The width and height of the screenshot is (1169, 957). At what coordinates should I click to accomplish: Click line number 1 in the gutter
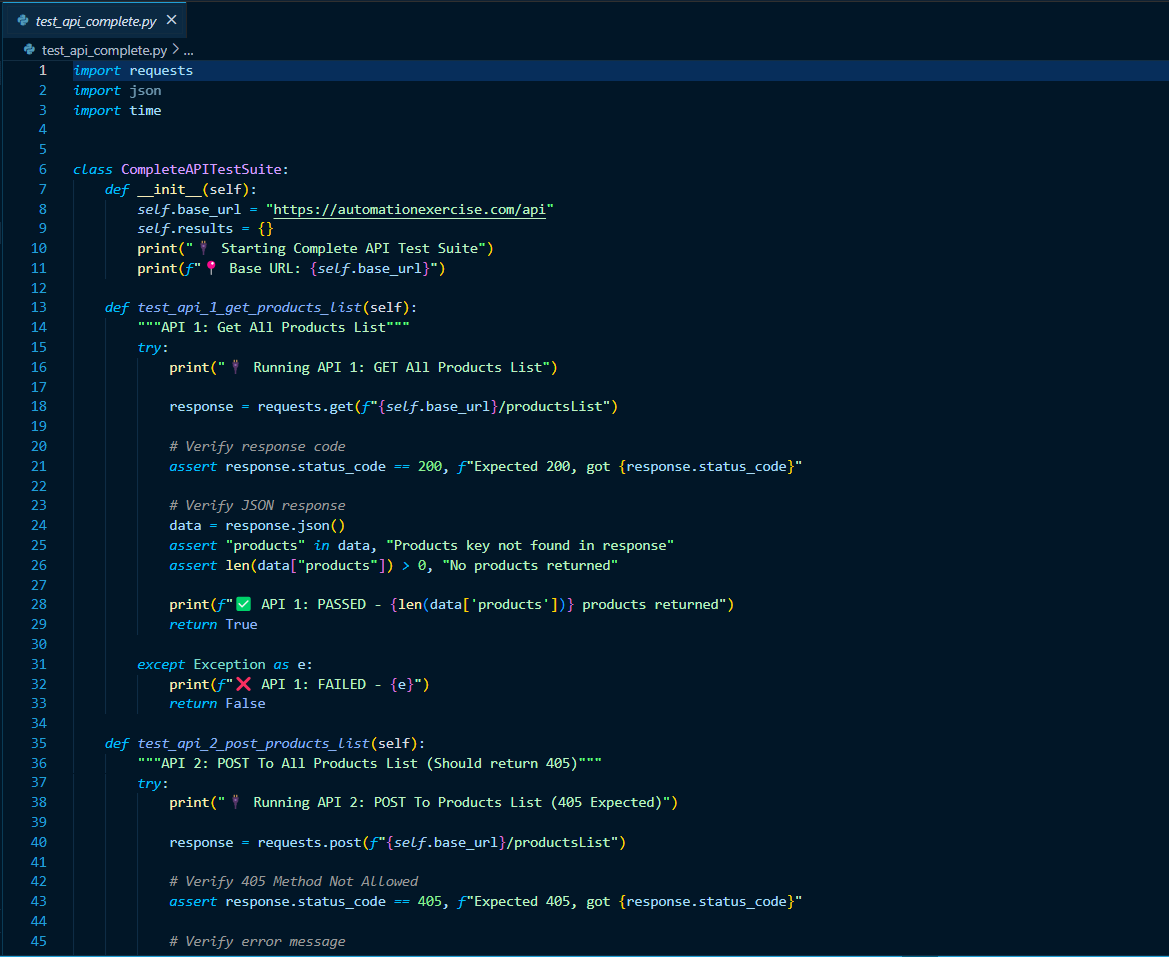pyautogui.click(x=42, y=70)
